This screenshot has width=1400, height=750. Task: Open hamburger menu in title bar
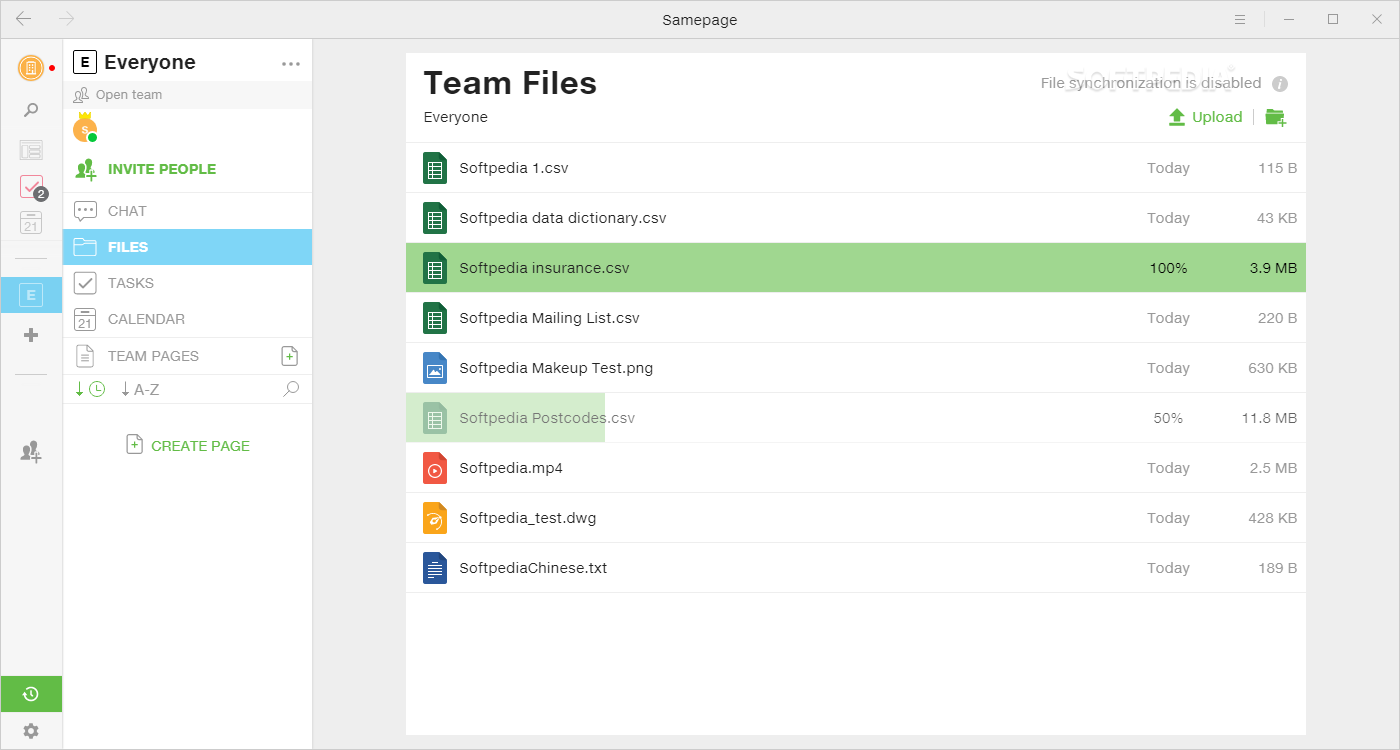(1240, 19)
